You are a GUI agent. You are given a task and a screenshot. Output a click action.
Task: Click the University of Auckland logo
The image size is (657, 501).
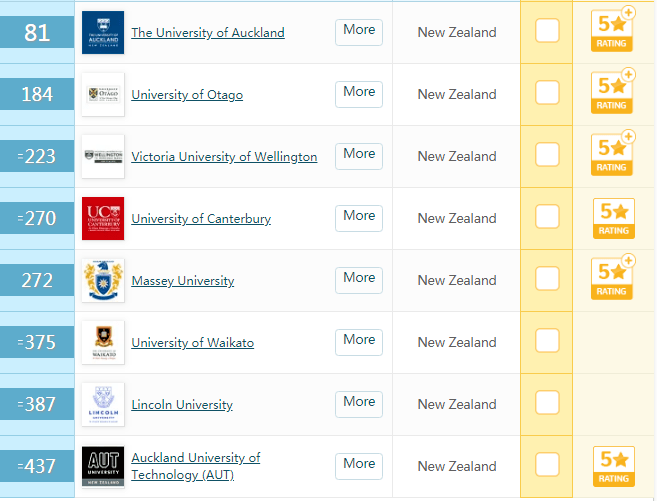click(x=103, y=33)
